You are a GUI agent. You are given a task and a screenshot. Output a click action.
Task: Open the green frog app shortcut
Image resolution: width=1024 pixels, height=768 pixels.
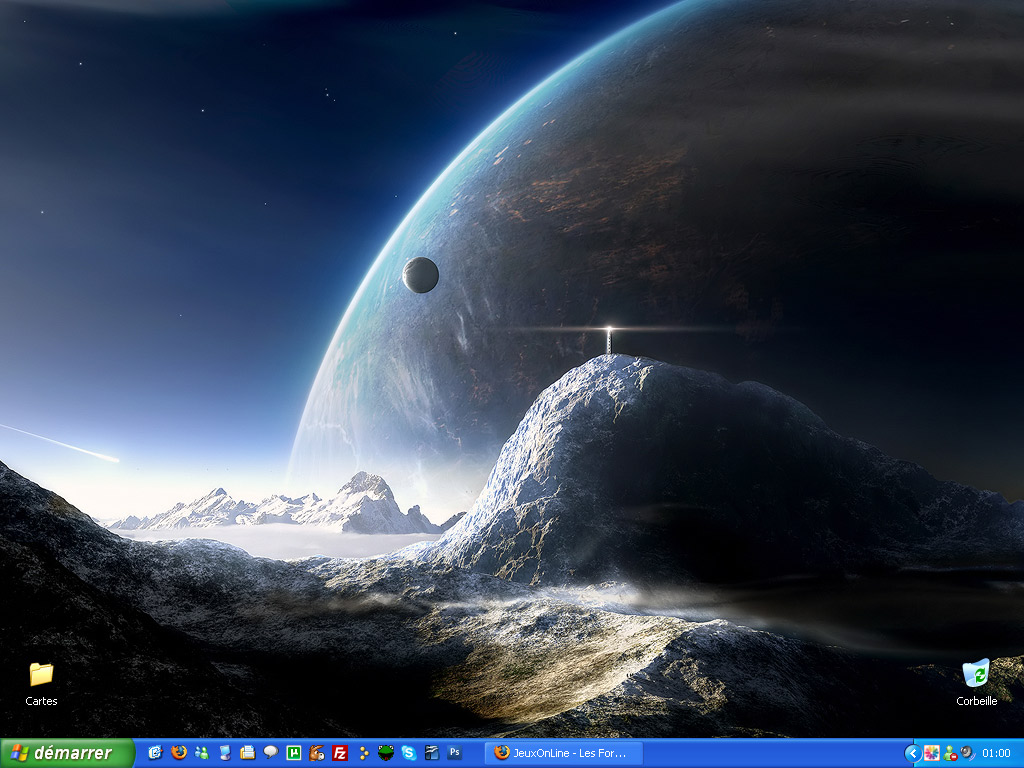[386, 753]
